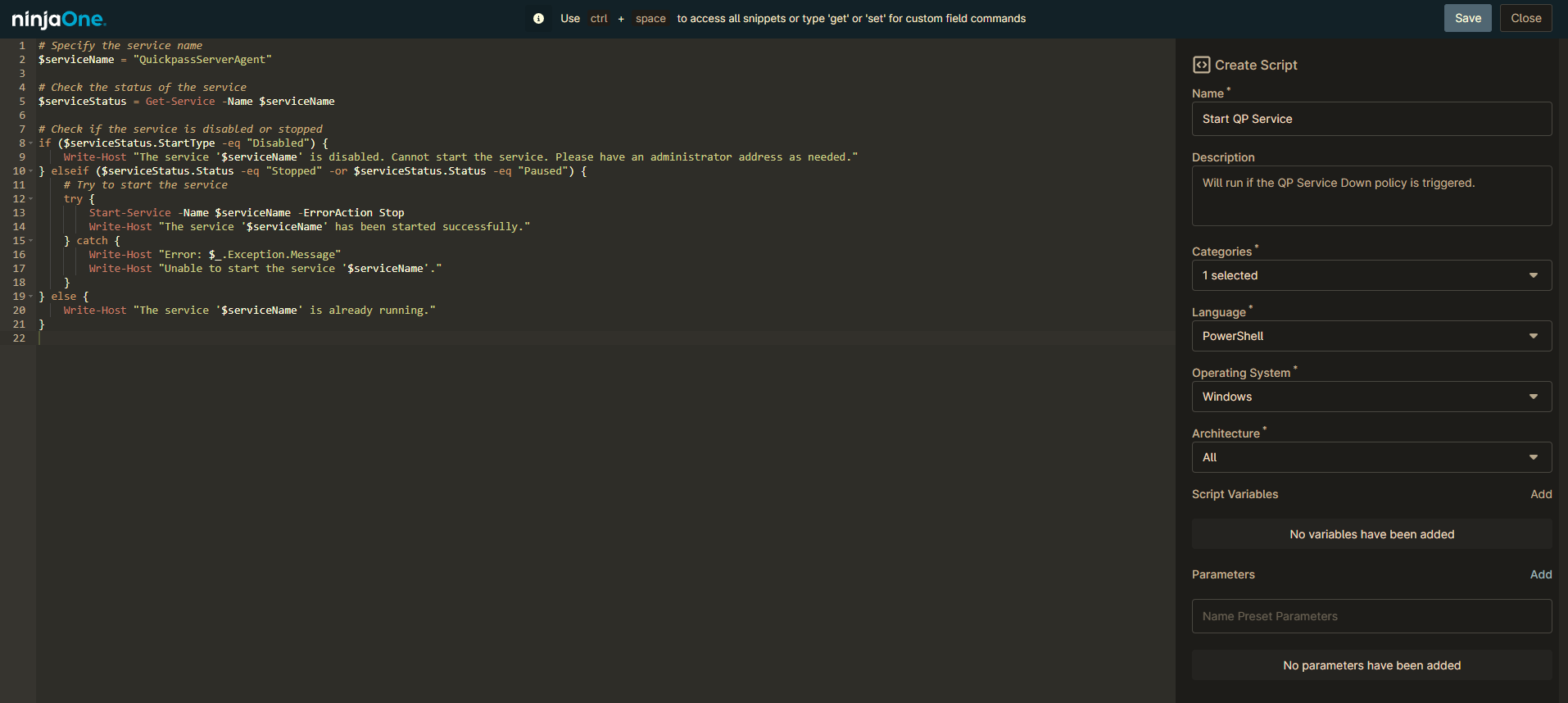Save the script
The image size is (1568, 703).
(1467, 18)
